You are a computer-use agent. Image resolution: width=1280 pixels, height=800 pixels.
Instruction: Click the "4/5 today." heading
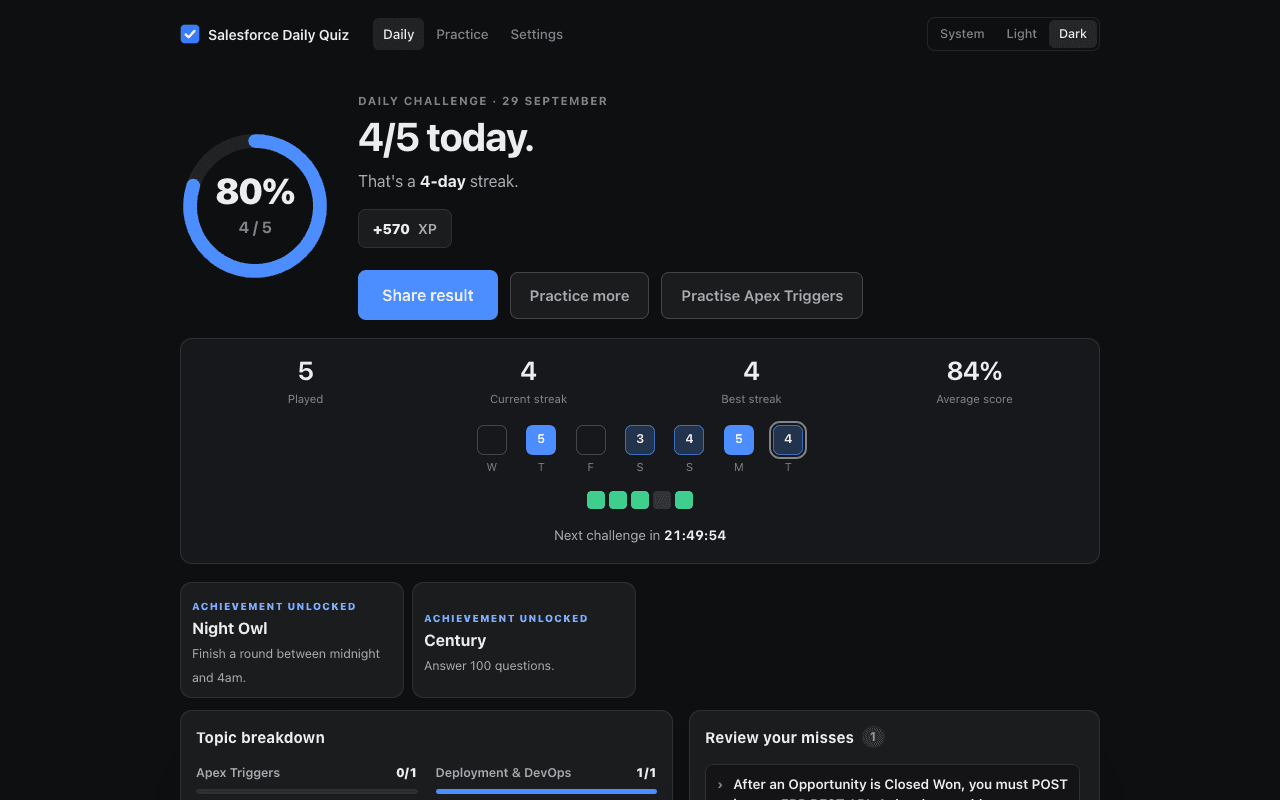(446, 138)
